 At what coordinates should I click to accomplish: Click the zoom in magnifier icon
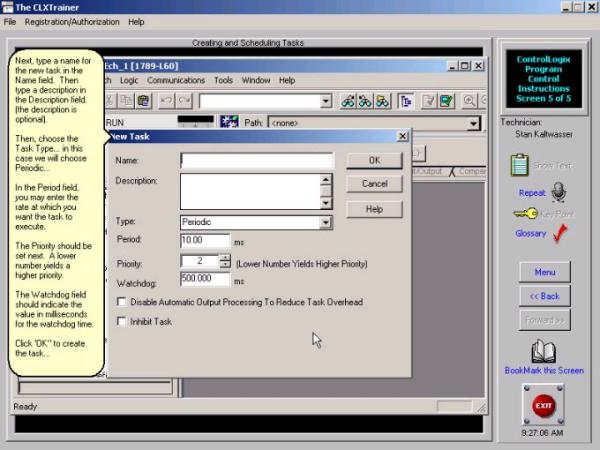(x=469, y=101)
